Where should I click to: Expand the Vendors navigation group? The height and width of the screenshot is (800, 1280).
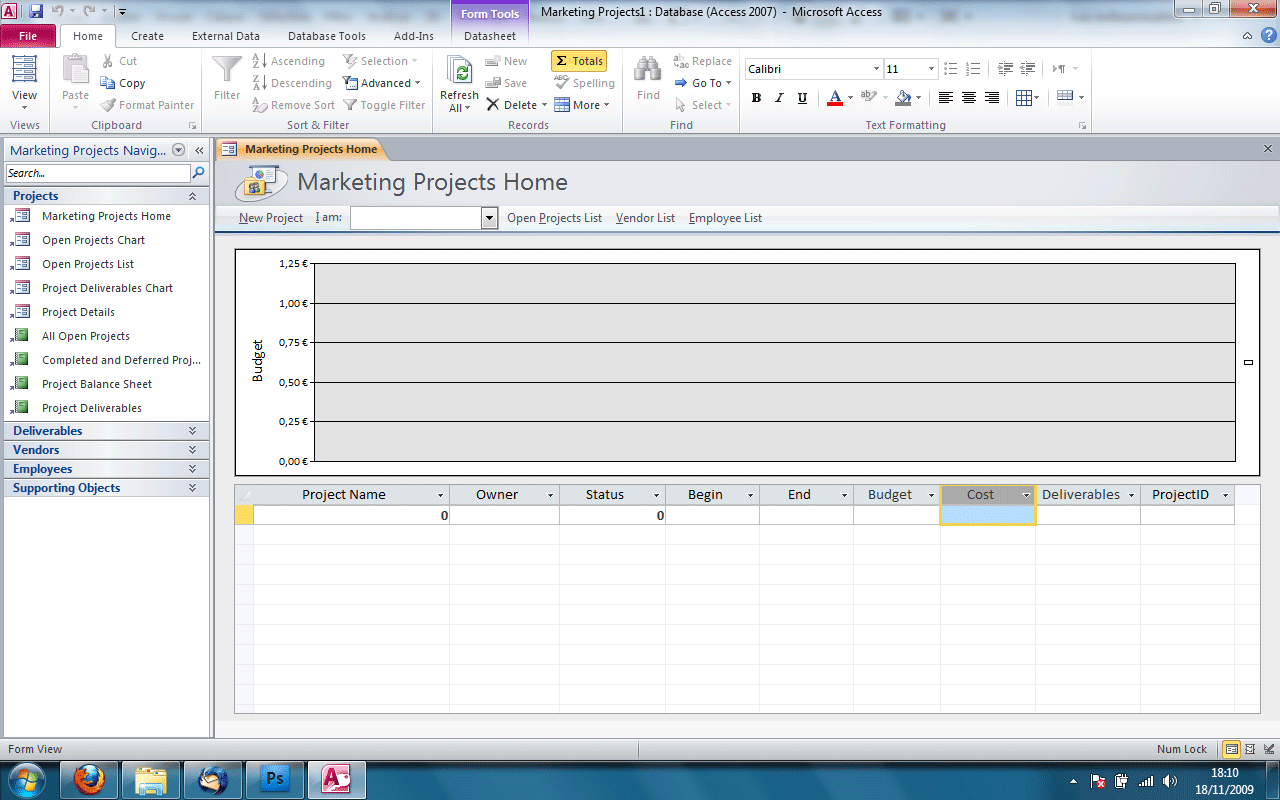pos(107,450)
